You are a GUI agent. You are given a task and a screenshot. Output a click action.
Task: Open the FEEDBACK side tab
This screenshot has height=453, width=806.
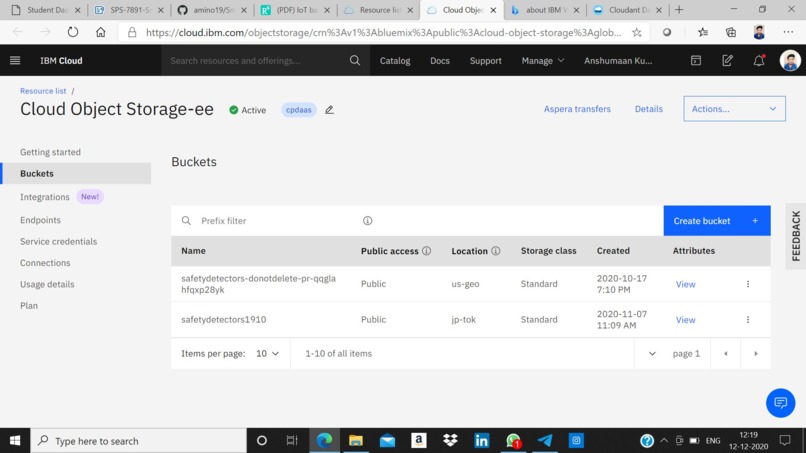point(796,236)
